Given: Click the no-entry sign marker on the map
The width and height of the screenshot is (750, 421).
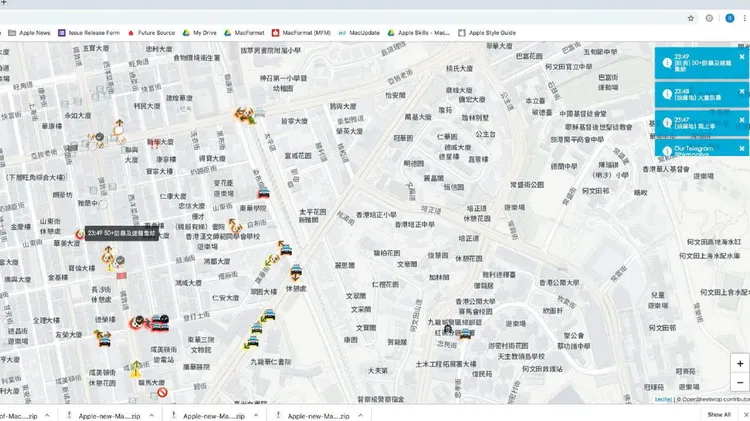Looking at the screenshot, I should [162, 392].
